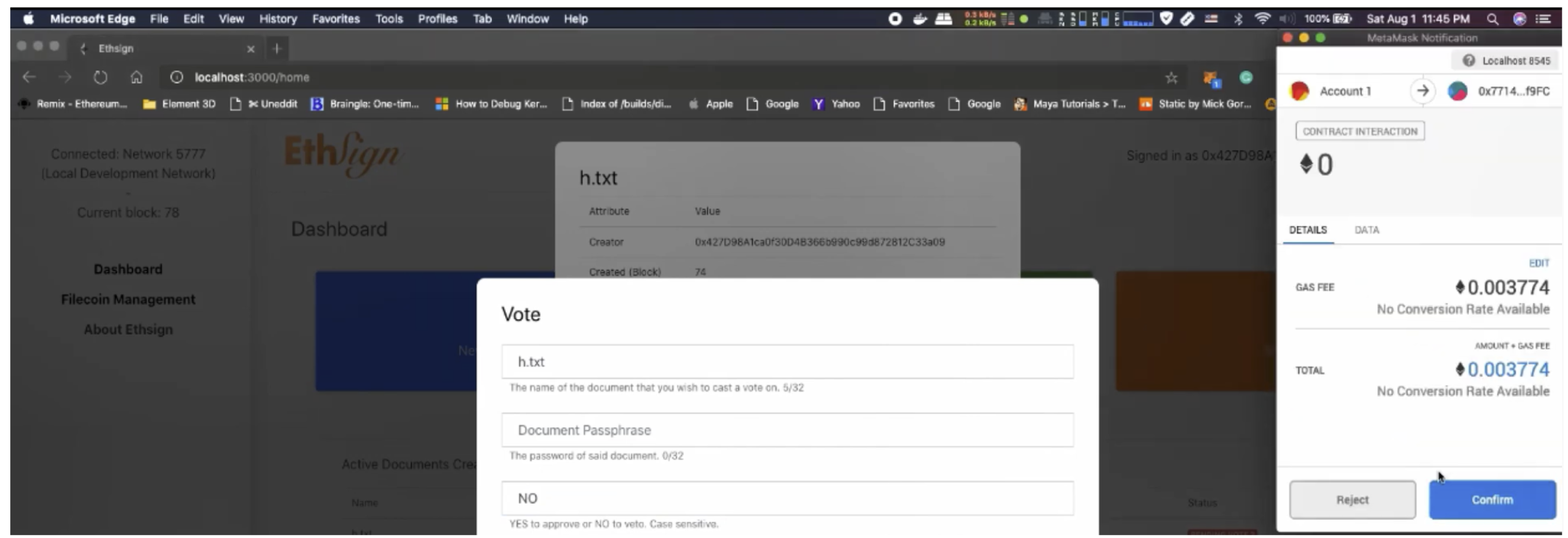
Task: Click the Document Passphrase input field
Action: tap(787, 431)
